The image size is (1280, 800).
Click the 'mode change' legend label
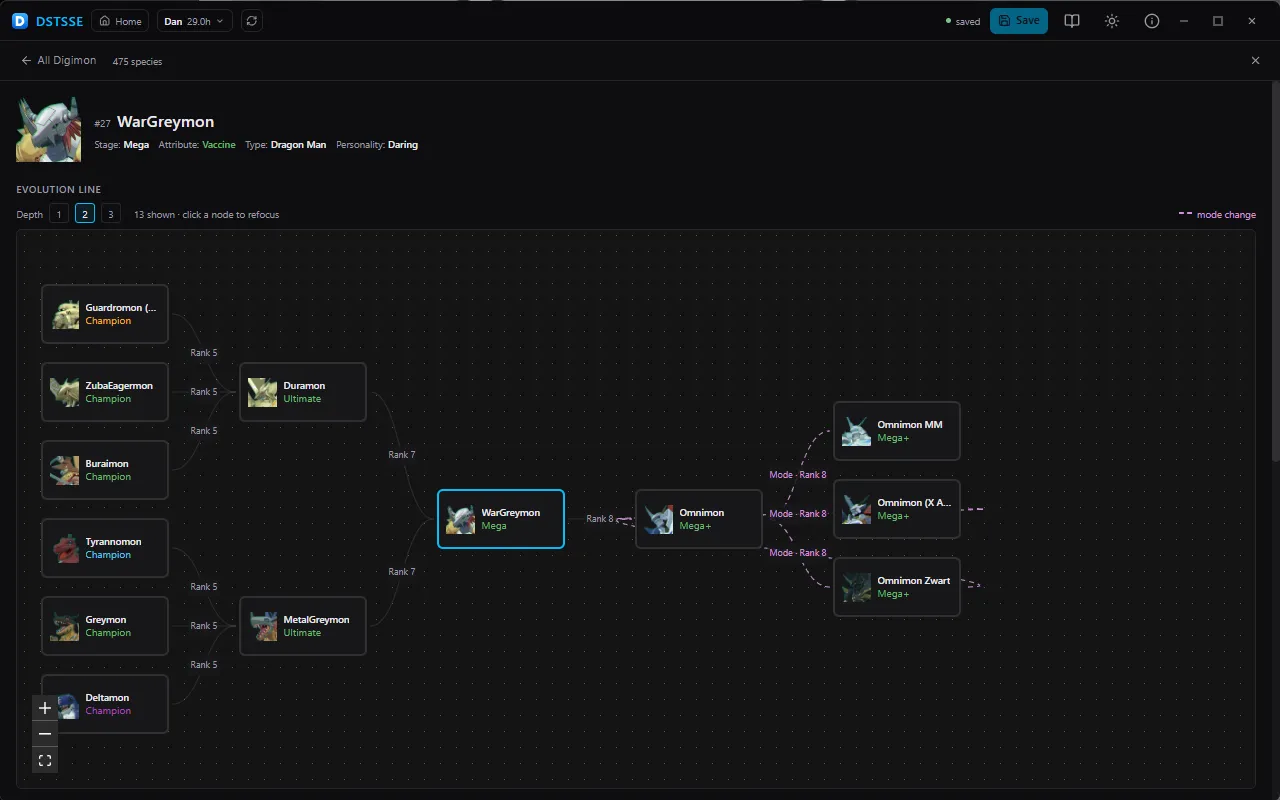pos(1226,215)
